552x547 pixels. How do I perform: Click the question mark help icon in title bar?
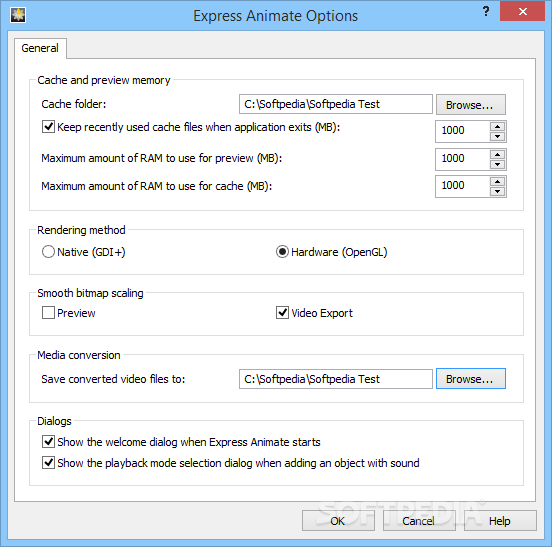click(x=486, y=12)
